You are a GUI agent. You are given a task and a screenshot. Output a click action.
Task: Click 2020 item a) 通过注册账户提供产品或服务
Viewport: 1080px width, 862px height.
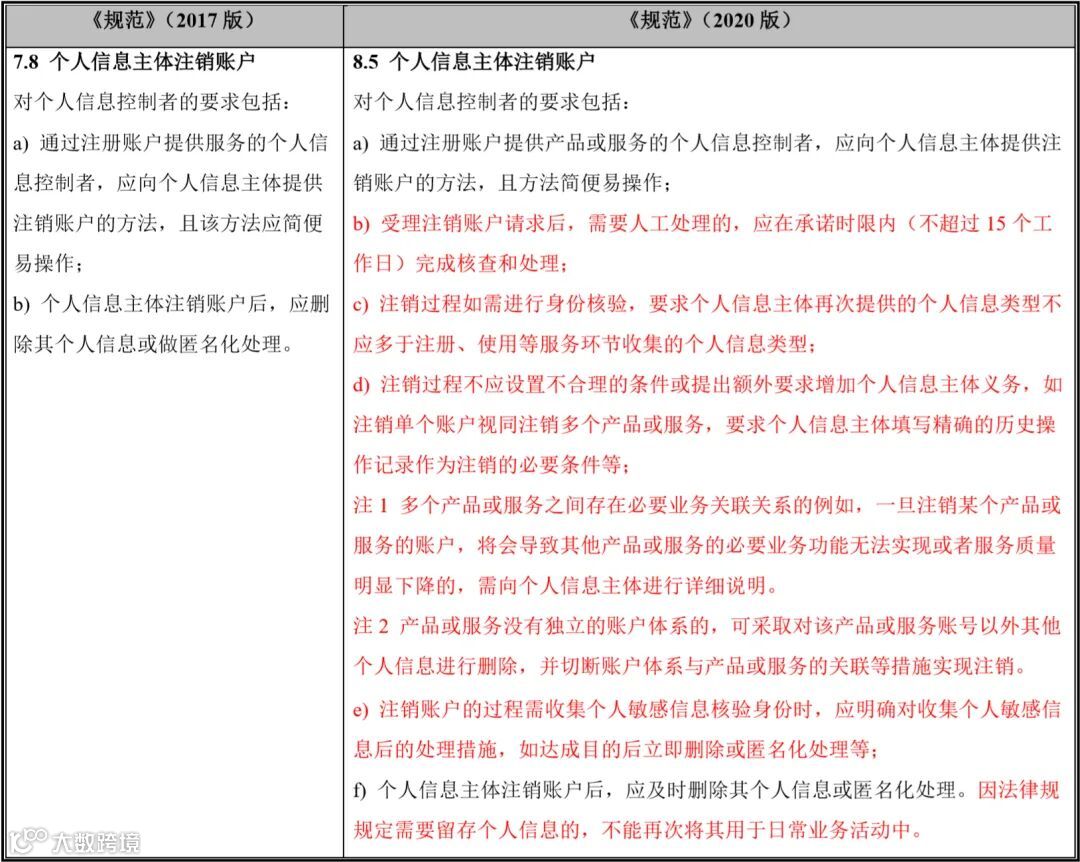coord(707,143)
